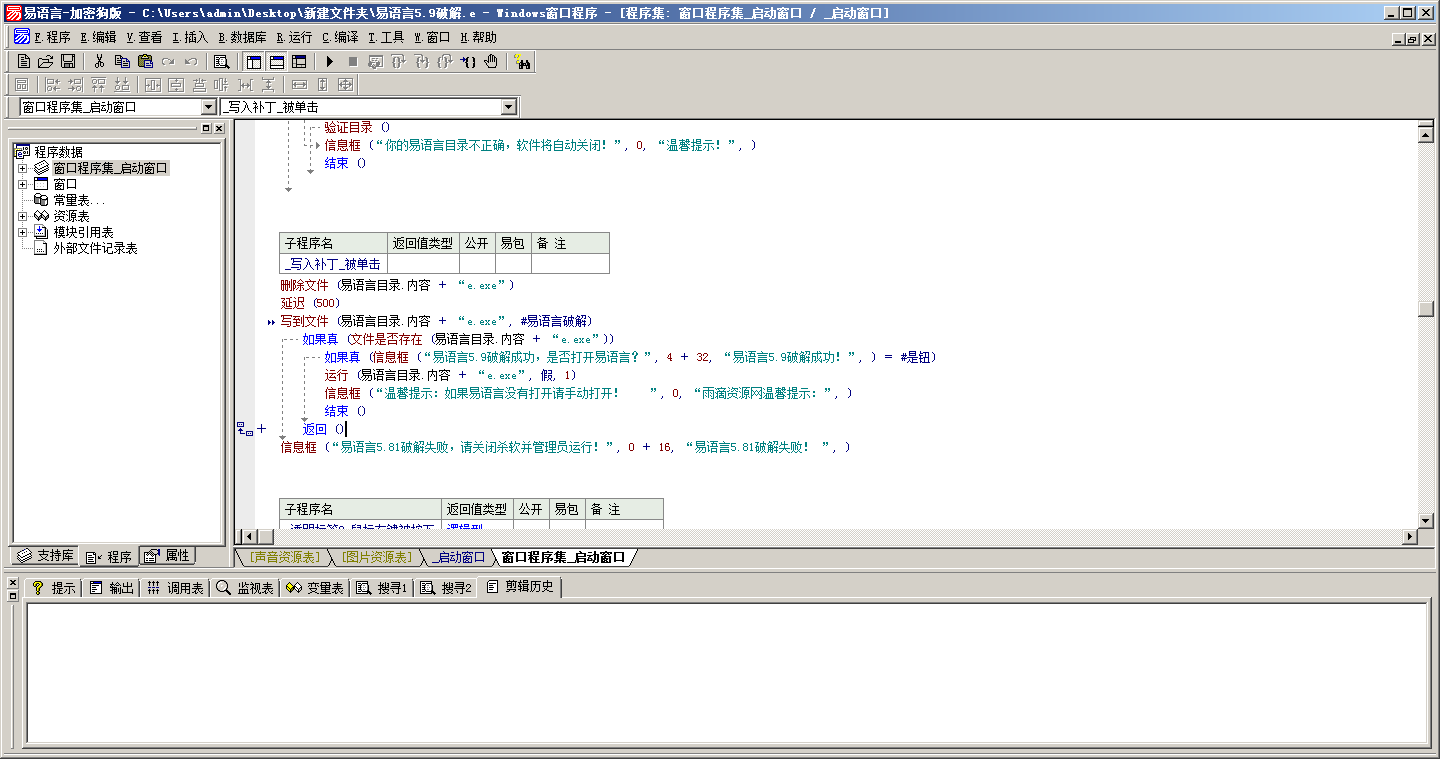Select the 资源表 tree item
The image size is (1440, 759).
pyautogui.click(x=71, y=216)
